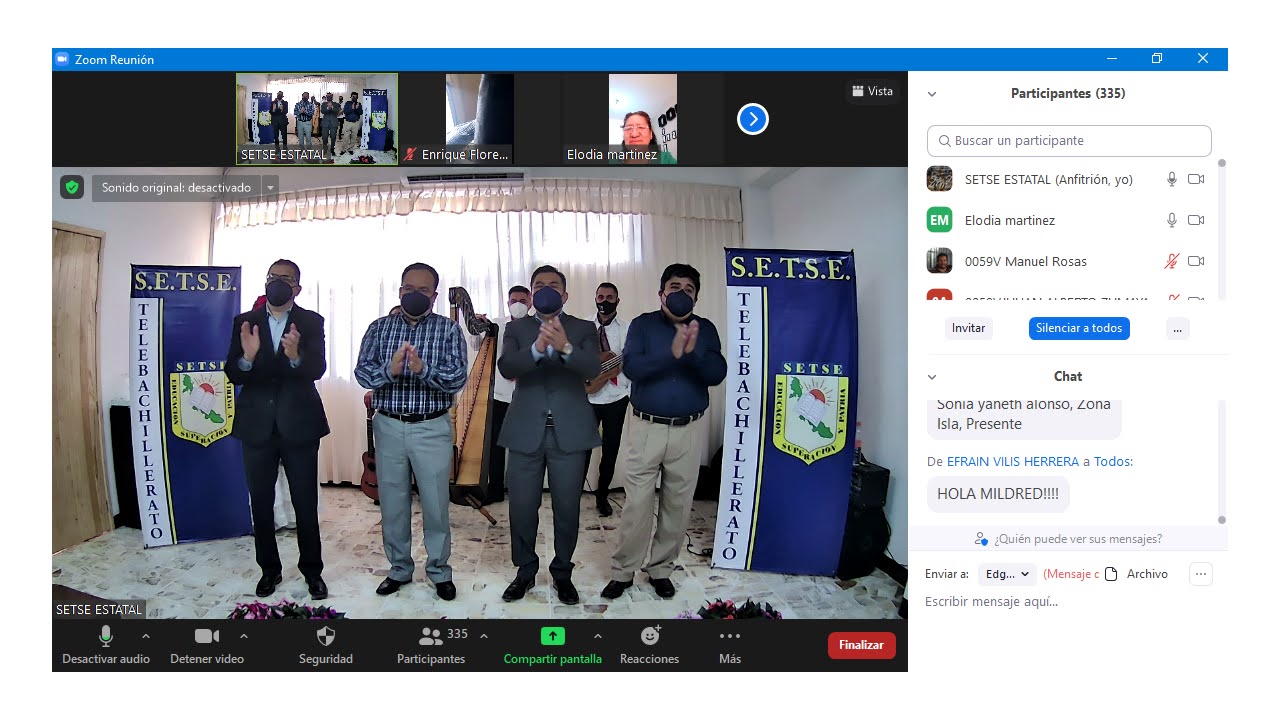Open chat options three-dots button
The height and width of the screenshot is (720, 1280).
click(1201, 574)
